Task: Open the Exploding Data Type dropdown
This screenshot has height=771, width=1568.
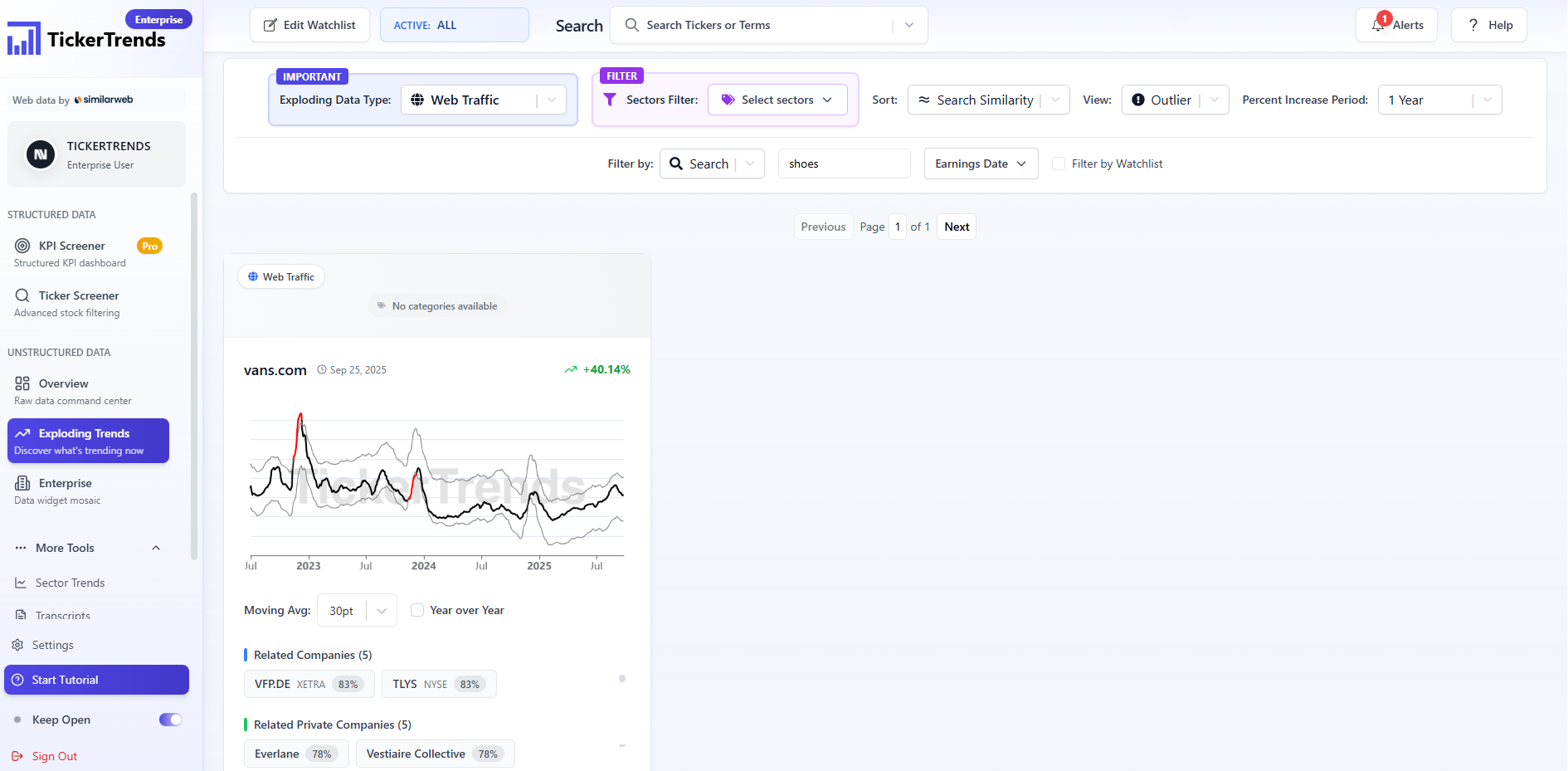Action: 484,100
